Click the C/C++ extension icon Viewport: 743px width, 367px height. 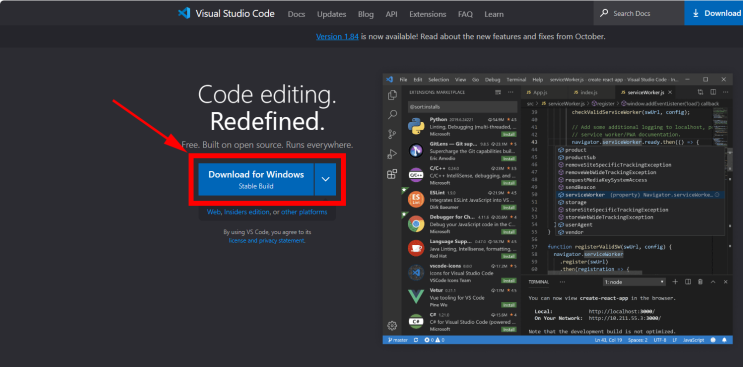(x=416, y=175)
